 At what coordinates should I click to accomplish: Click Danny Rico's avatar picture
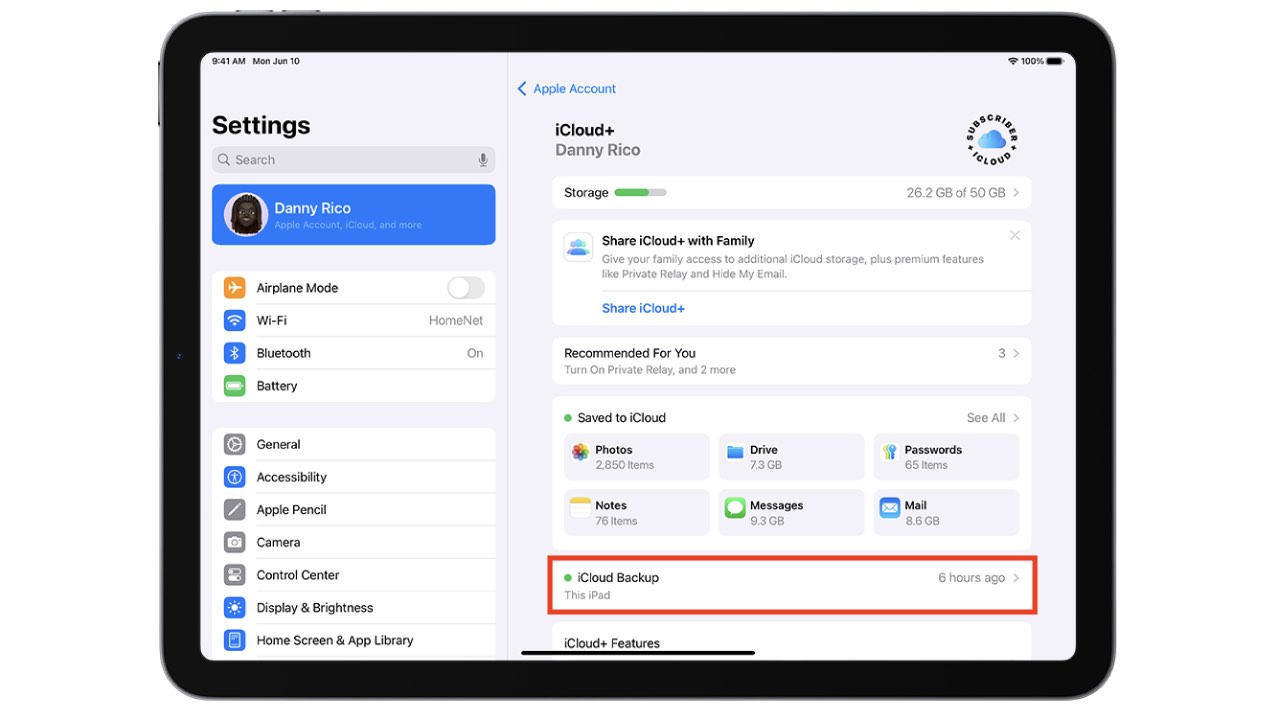click(245, 214)
